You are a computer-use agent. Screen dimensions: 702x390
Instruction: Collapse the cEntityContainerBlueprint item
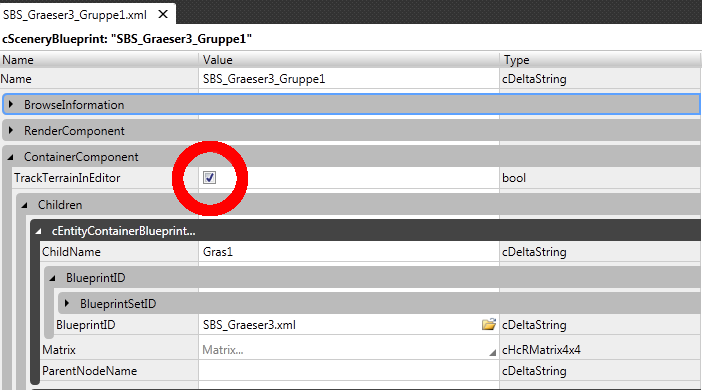[x=39, y=231]
